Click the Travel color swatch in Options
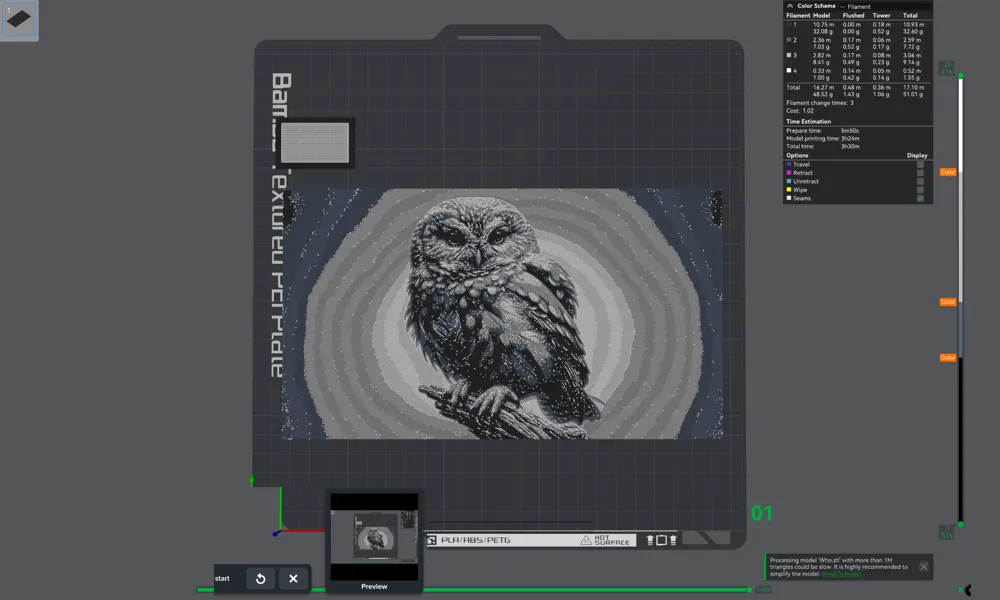The height and width of the screenshot is (600, 1000). [789, 165]
